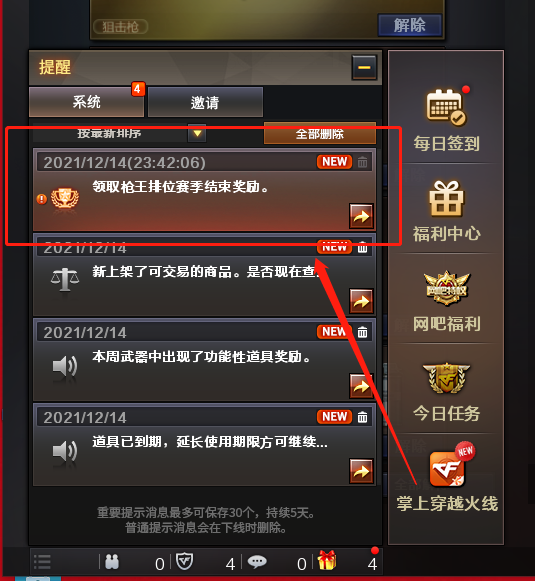Click the gift box icon in bottom bar
The width and height of the screenshot is (535, 581).
(327, 560)
